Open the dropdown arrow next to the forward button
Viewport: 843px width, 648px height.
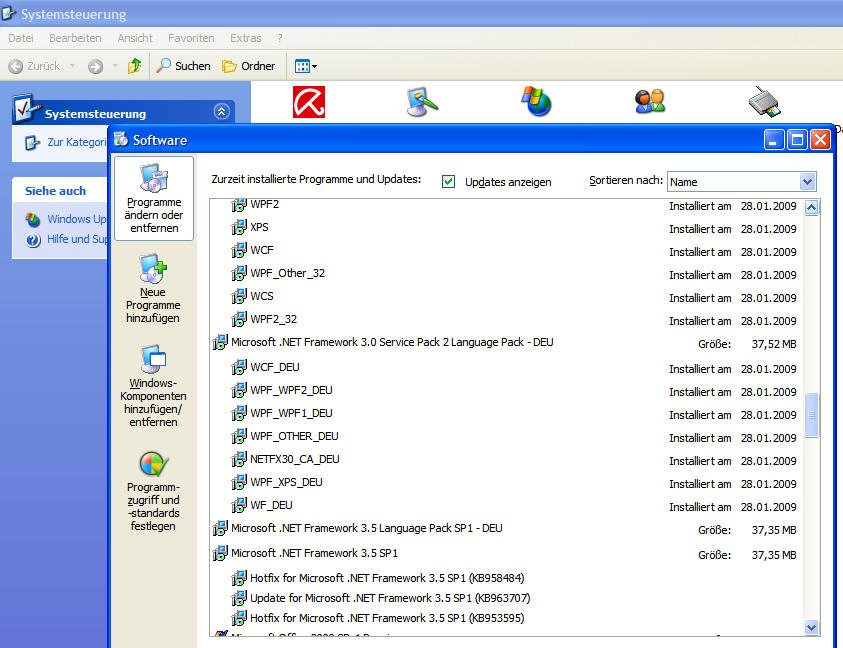click(115, 66)
